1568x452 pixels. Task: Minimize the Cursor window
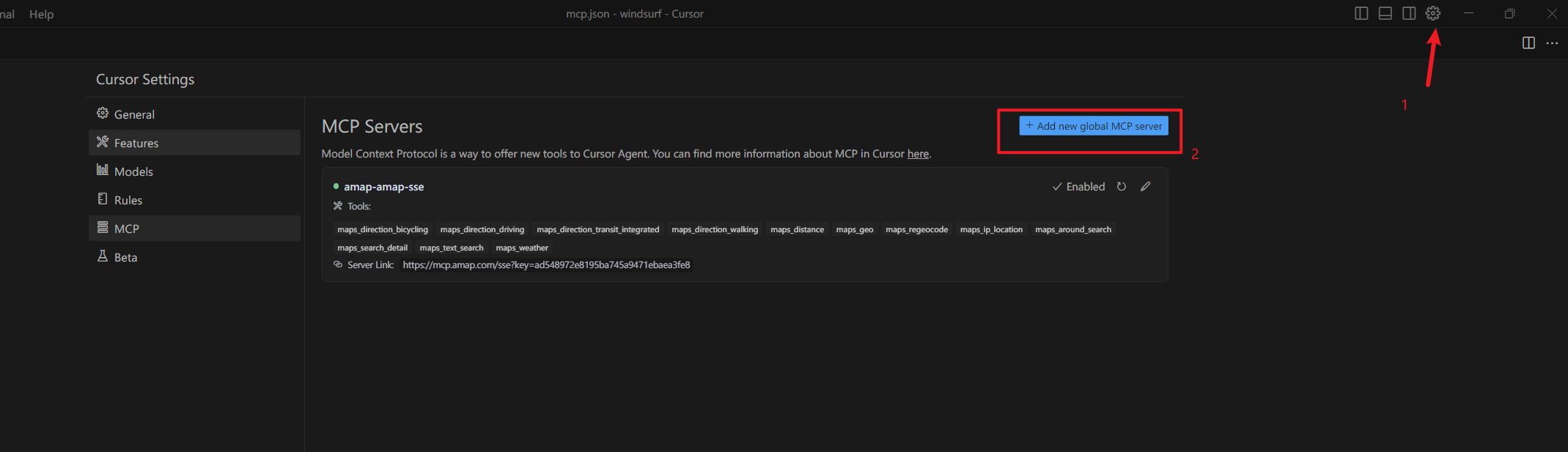(1468, 13)
